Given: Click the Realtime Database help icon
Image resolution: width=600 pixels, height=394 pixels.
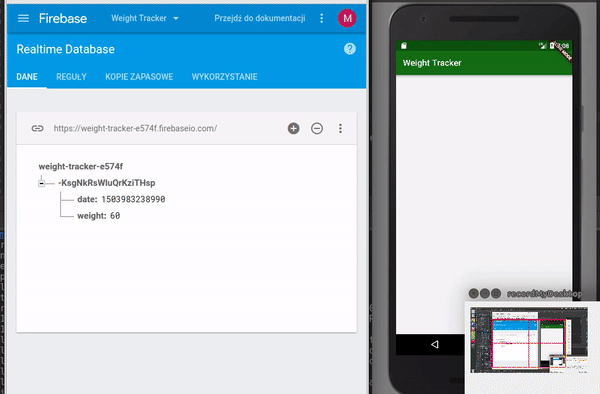Looking at the screenshot, I should (349, 49).
